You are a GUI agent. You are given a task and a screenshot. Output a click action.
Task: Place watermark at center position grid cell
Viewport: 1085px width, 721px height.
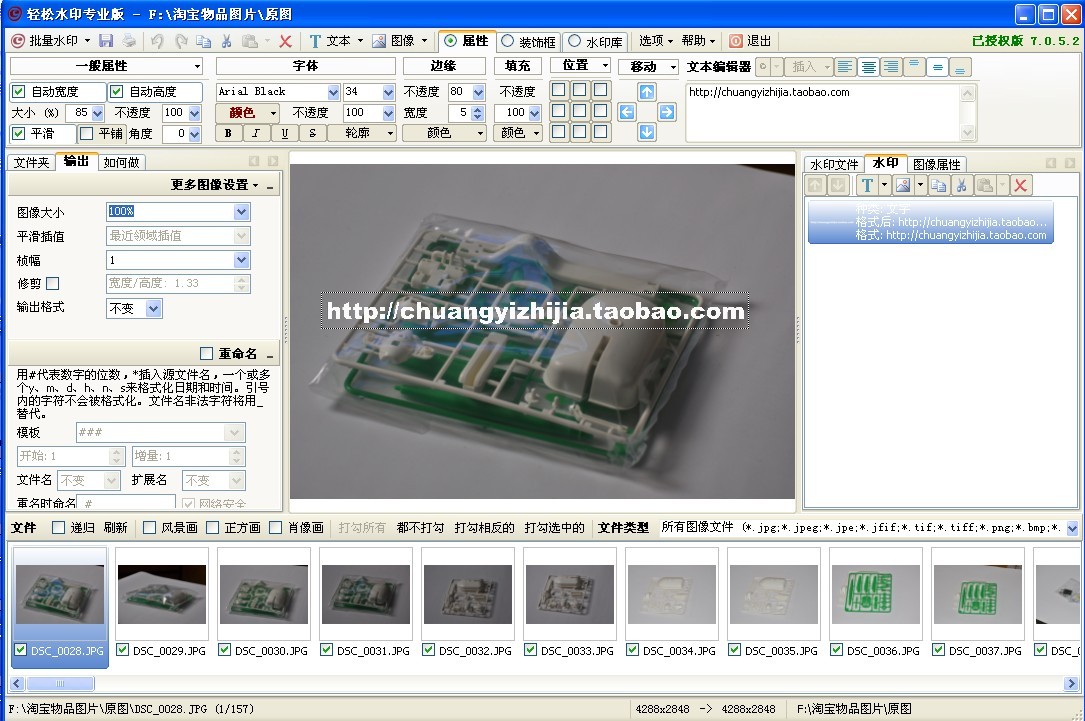(x=580, y=111)
